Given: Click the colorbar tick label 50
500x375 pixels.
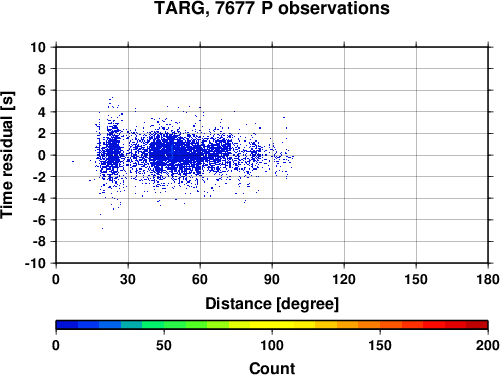Looking at the screenshot, I should coord(164,345).
